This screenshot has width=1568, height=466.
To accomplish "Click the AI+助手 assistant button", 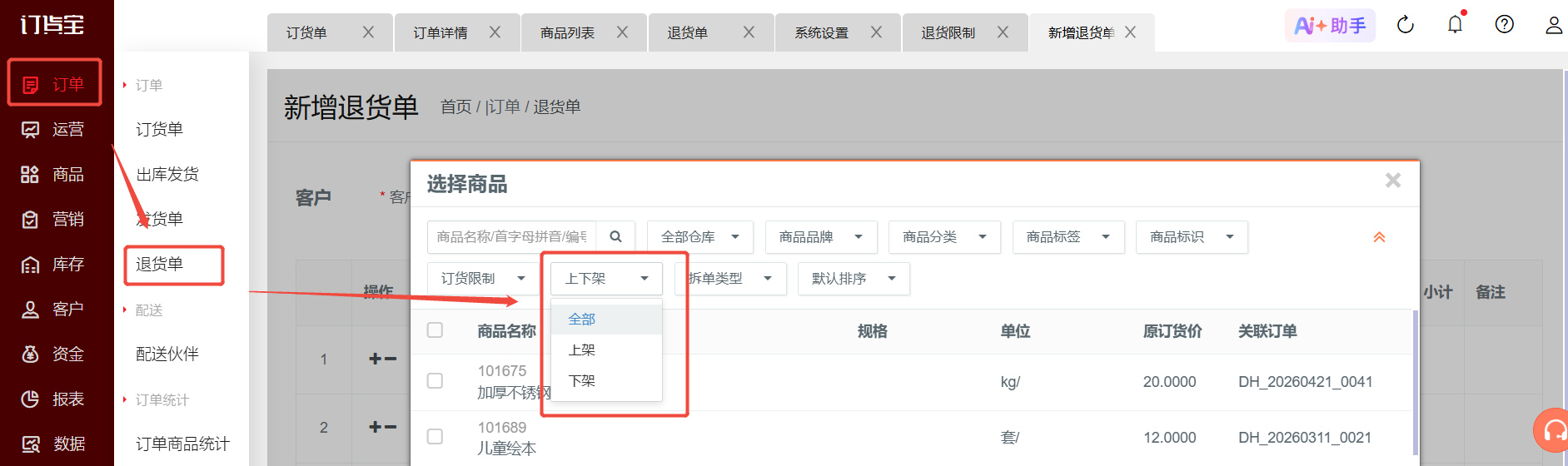I will [x=1330, y=26].
